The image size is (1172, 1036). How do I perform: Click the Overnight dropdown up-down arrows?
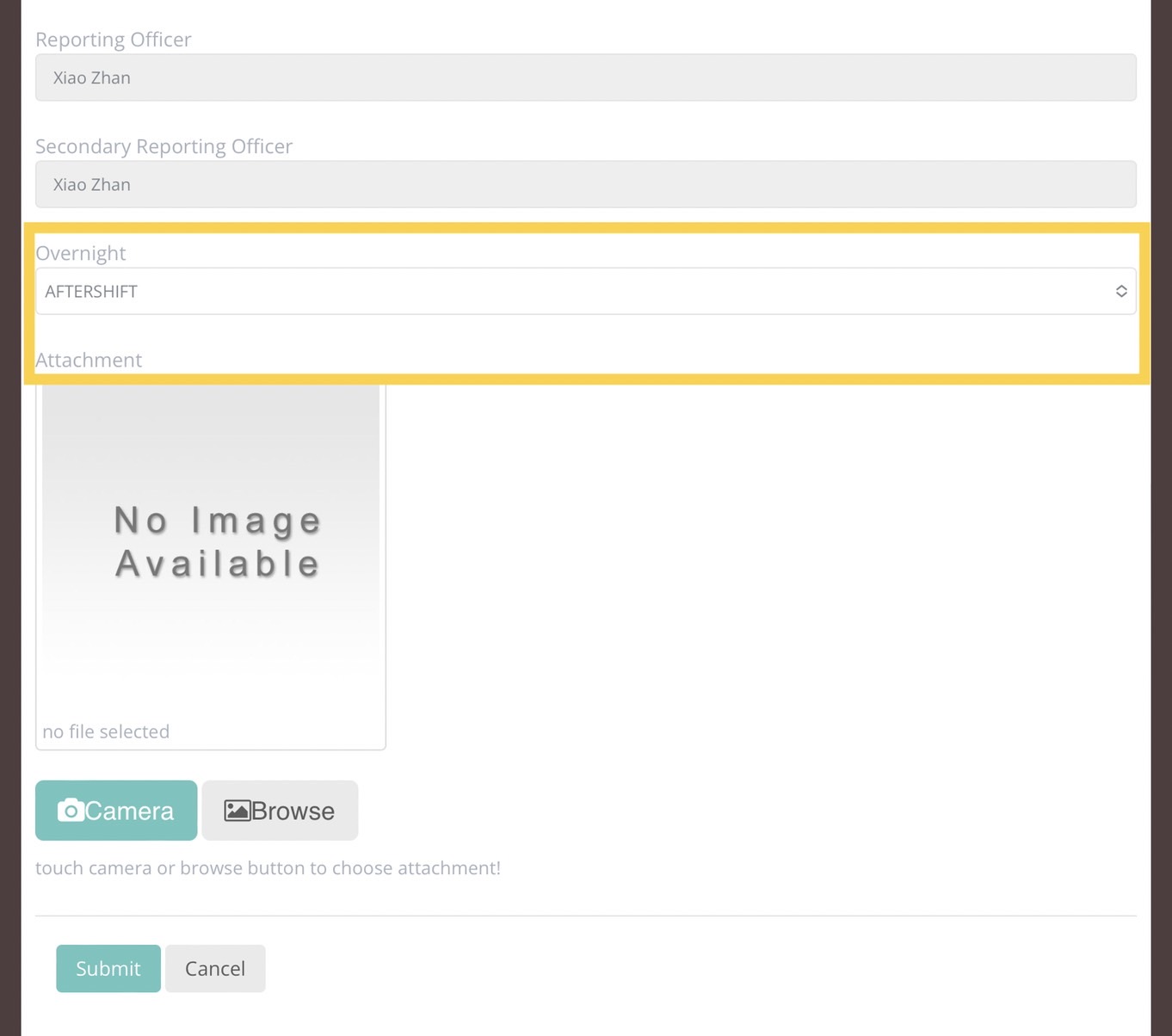point(1120,292)
